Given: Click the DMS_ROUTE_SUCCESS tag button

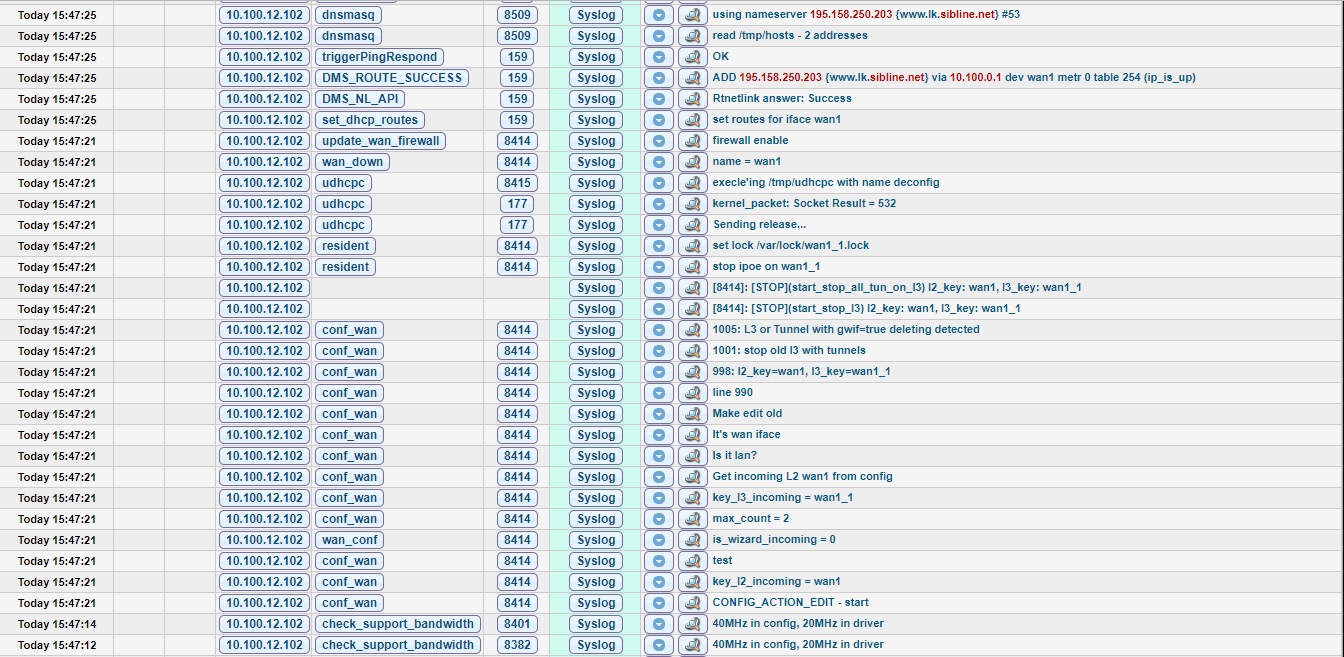Looking at the screenshot, I should [392, 78].
